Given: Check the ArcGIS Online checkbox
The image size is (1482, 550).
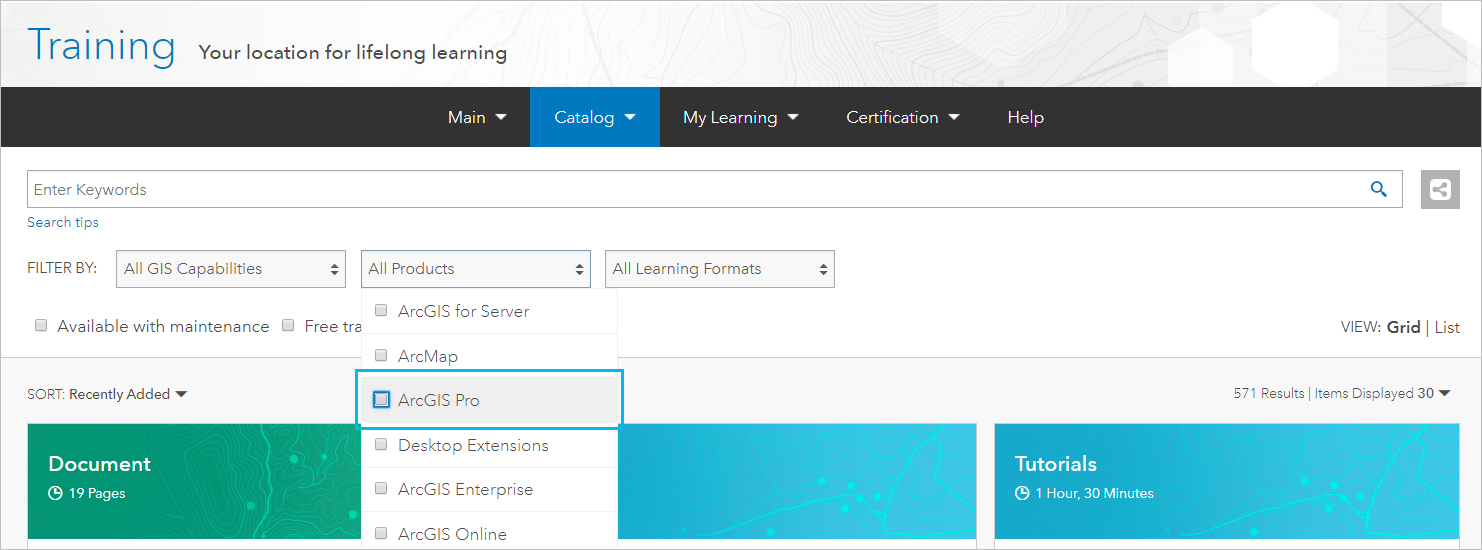Looking at the screenshot, I should 381,533.
